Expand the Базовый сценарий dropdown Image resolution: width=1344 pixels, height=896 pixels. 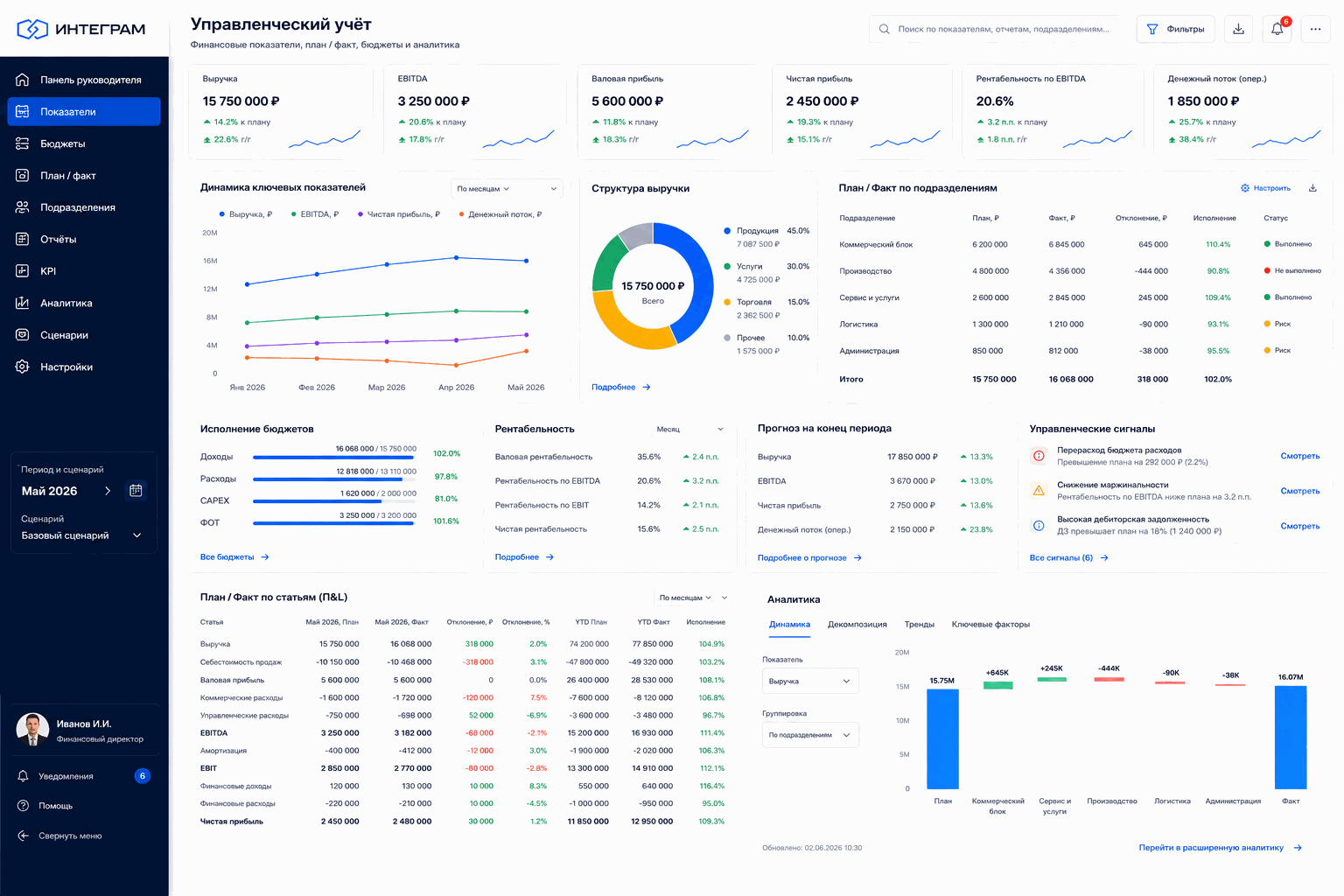coord(81,535)
